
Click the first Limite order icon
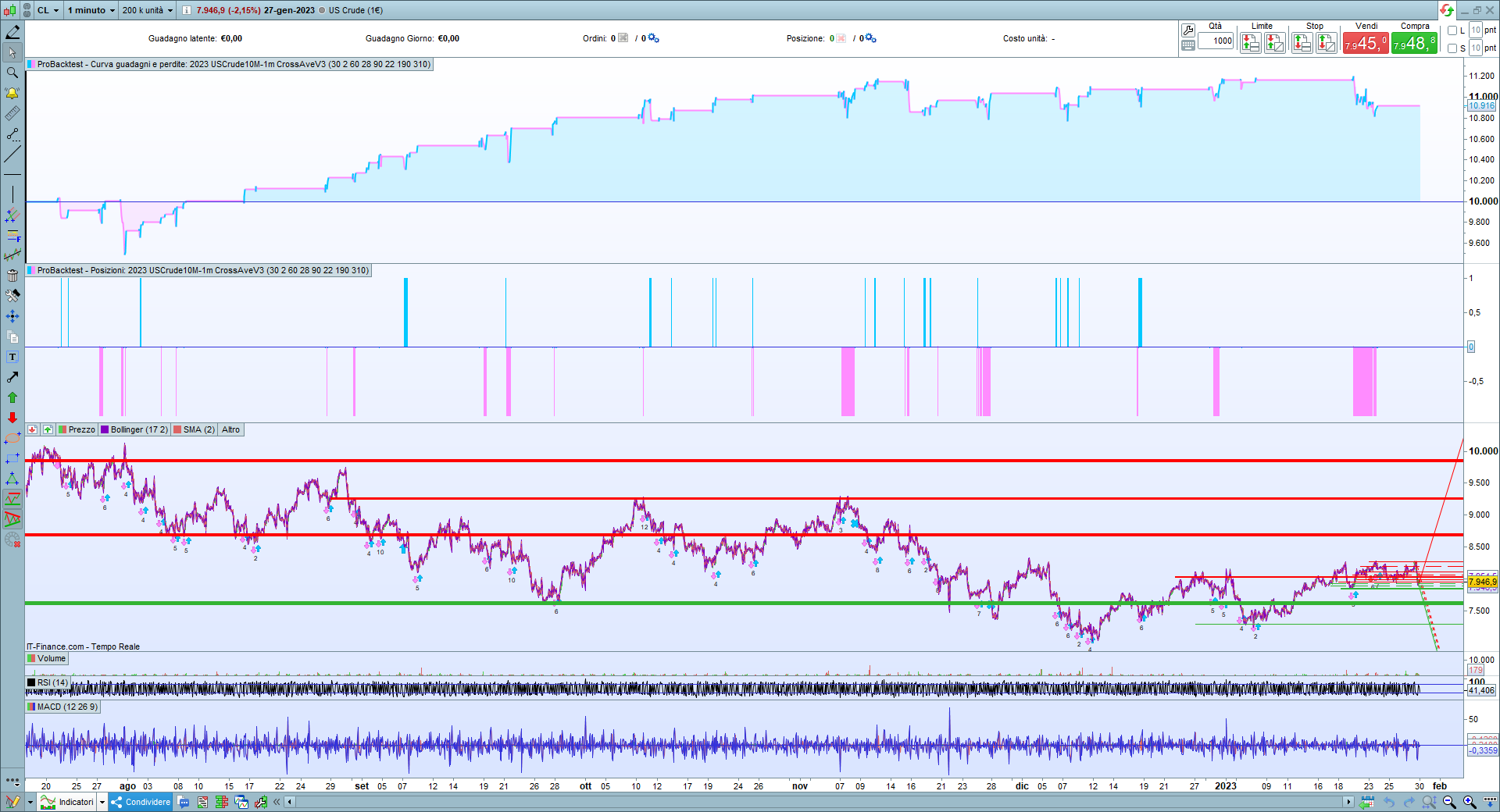1250,43
